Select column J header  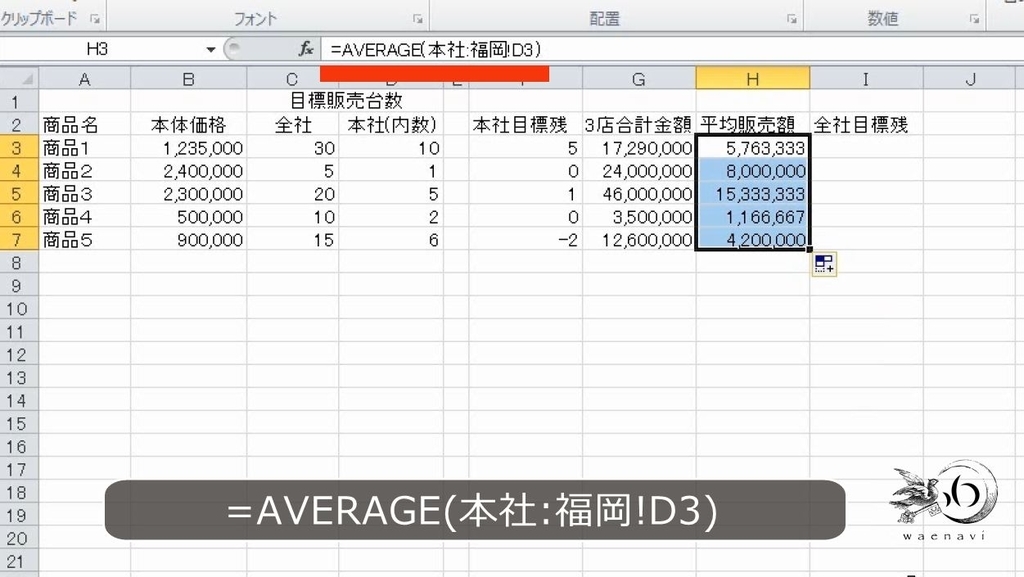coord(971,79)
